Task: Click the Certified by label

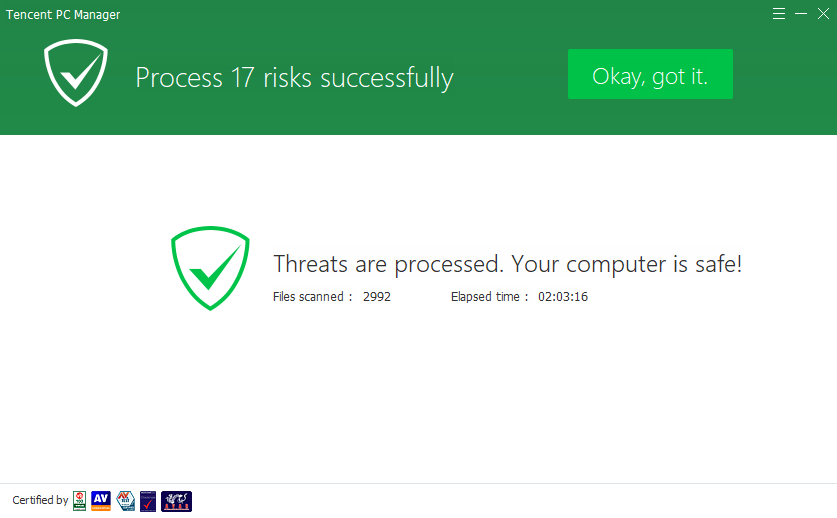Action: 40,500
